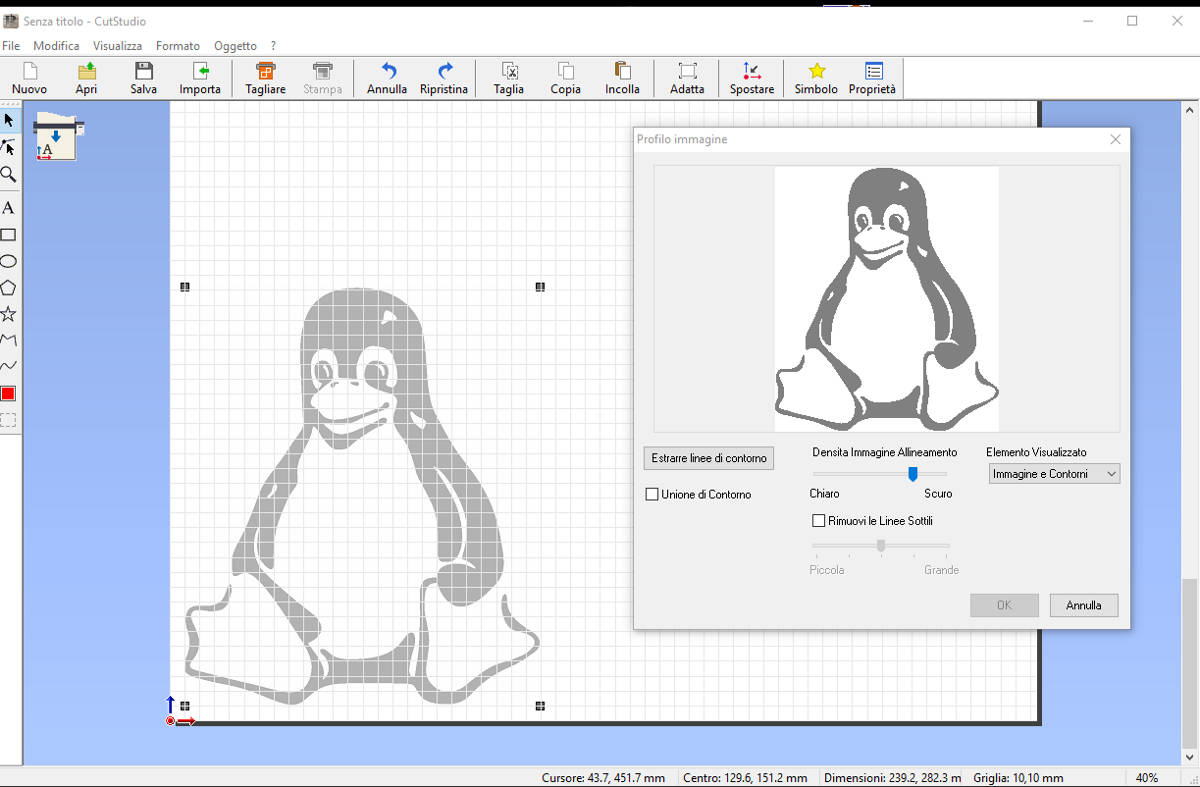This screenshot has height=787, width=1200.
Task: Select the text A tool
Action: pos(8,208)
